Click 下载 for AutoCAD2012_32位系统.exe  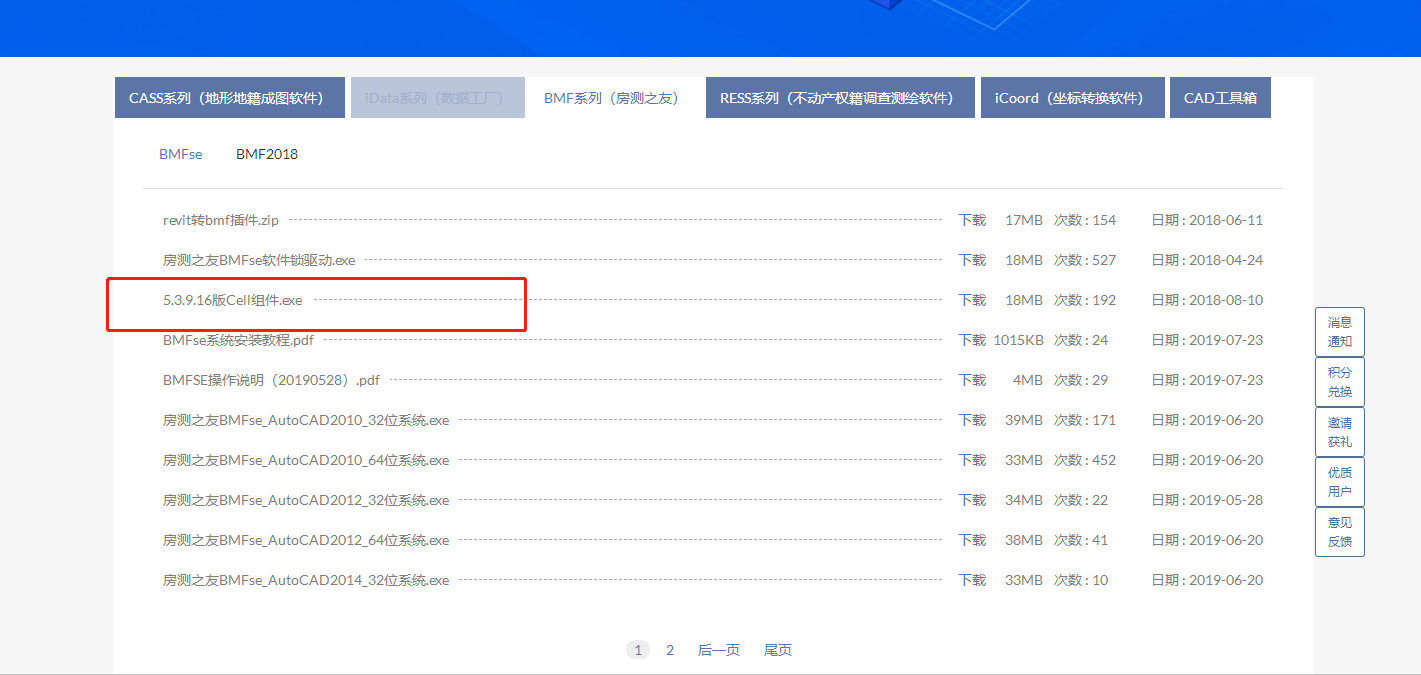click(x=972, y=500)
